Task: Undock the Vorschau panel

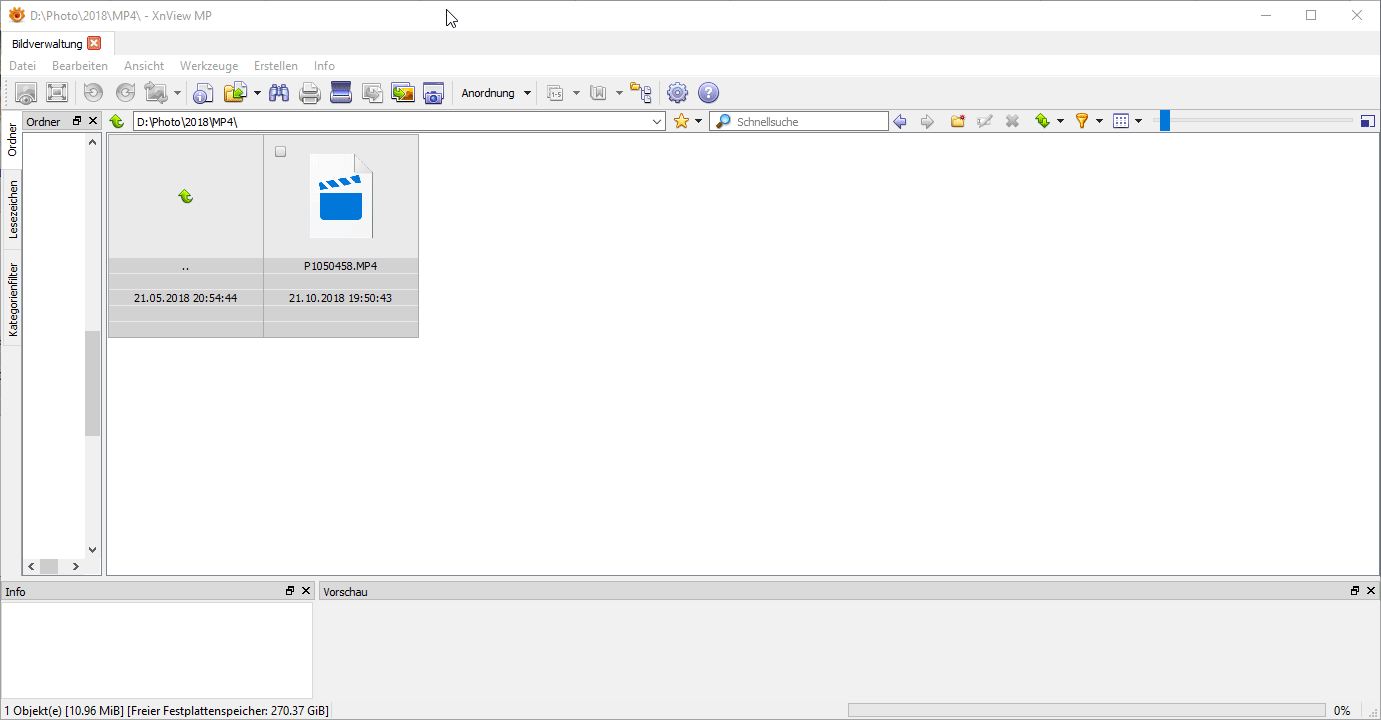Action: [x=1355, y=591]
